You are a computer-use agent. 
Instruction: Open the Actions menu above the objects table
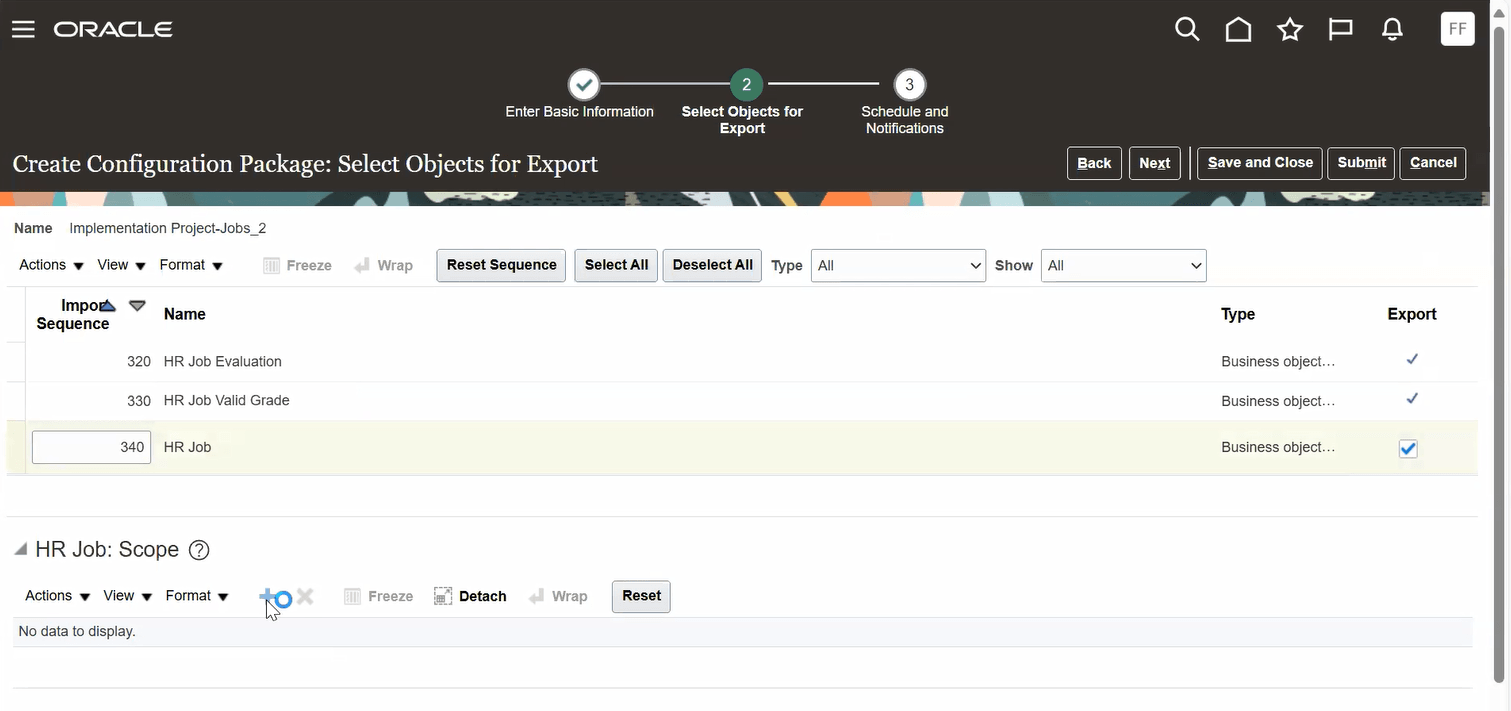(42, 265)
